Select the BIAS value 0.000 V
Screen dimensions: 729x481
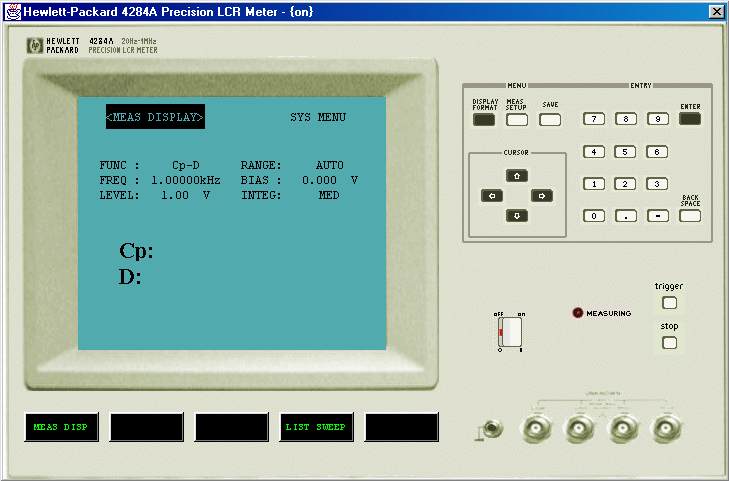tap(330, 180)
